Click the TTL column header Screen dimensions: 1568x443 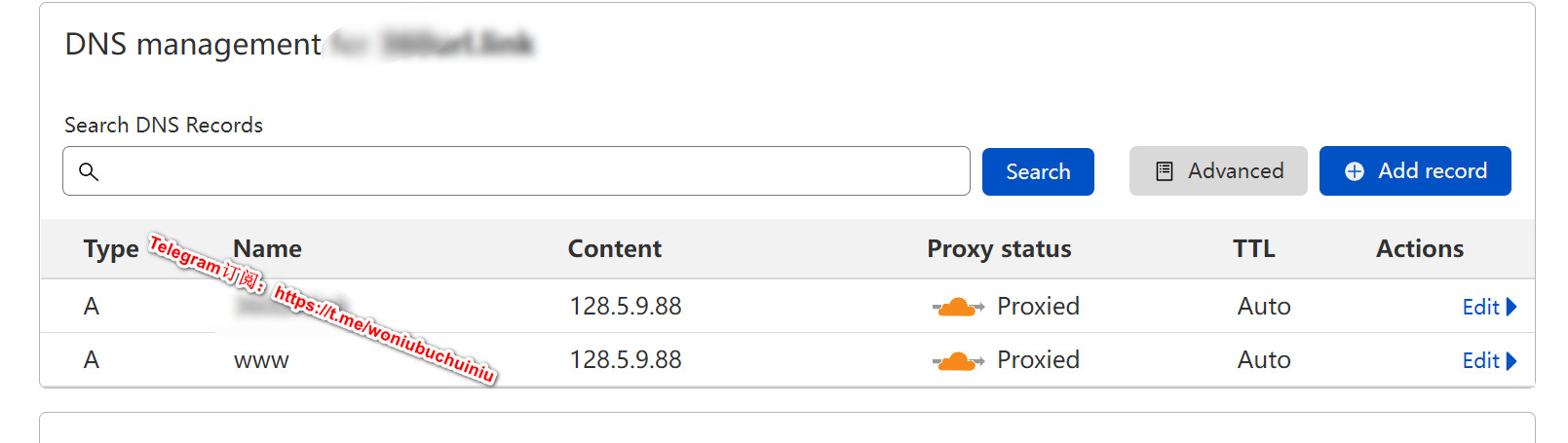1253,249
